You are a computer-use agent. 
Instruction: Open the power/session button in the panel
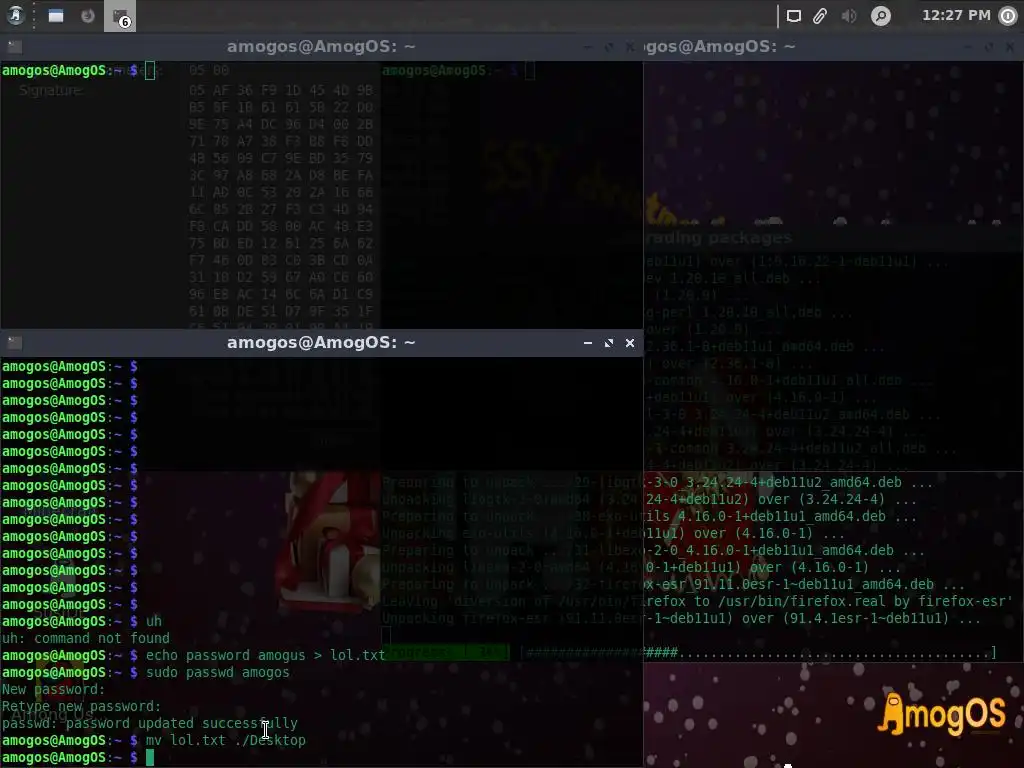[x=1008, y=16]
